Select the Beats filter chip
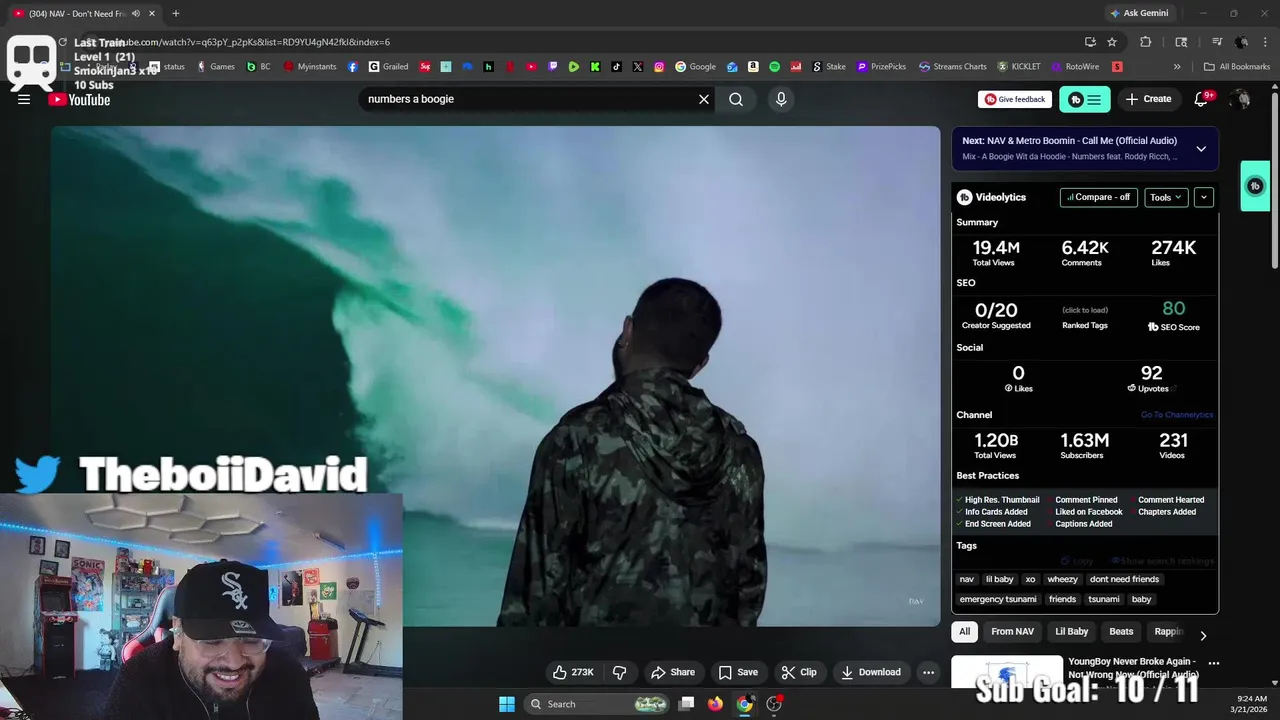 (1121, 632)
